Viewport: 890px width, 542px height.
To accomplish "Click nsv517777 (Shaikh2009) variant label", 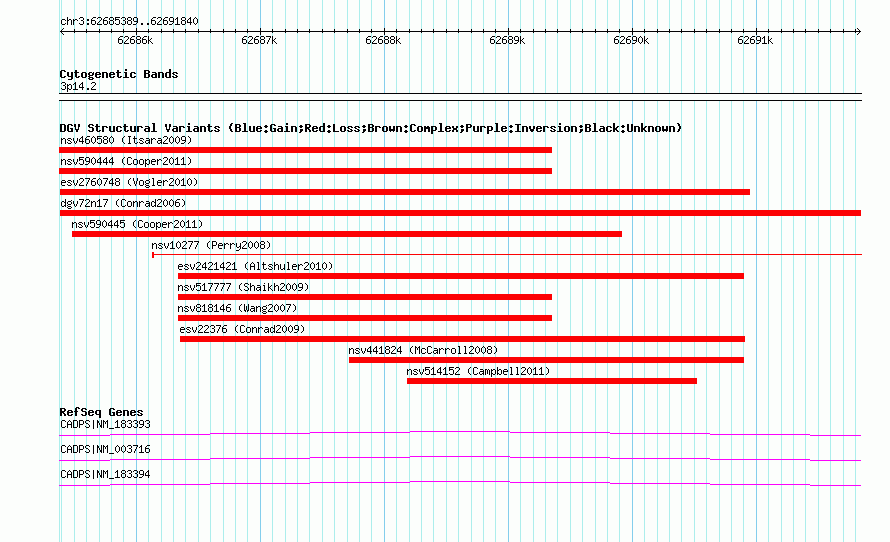I will coord(243,287).
